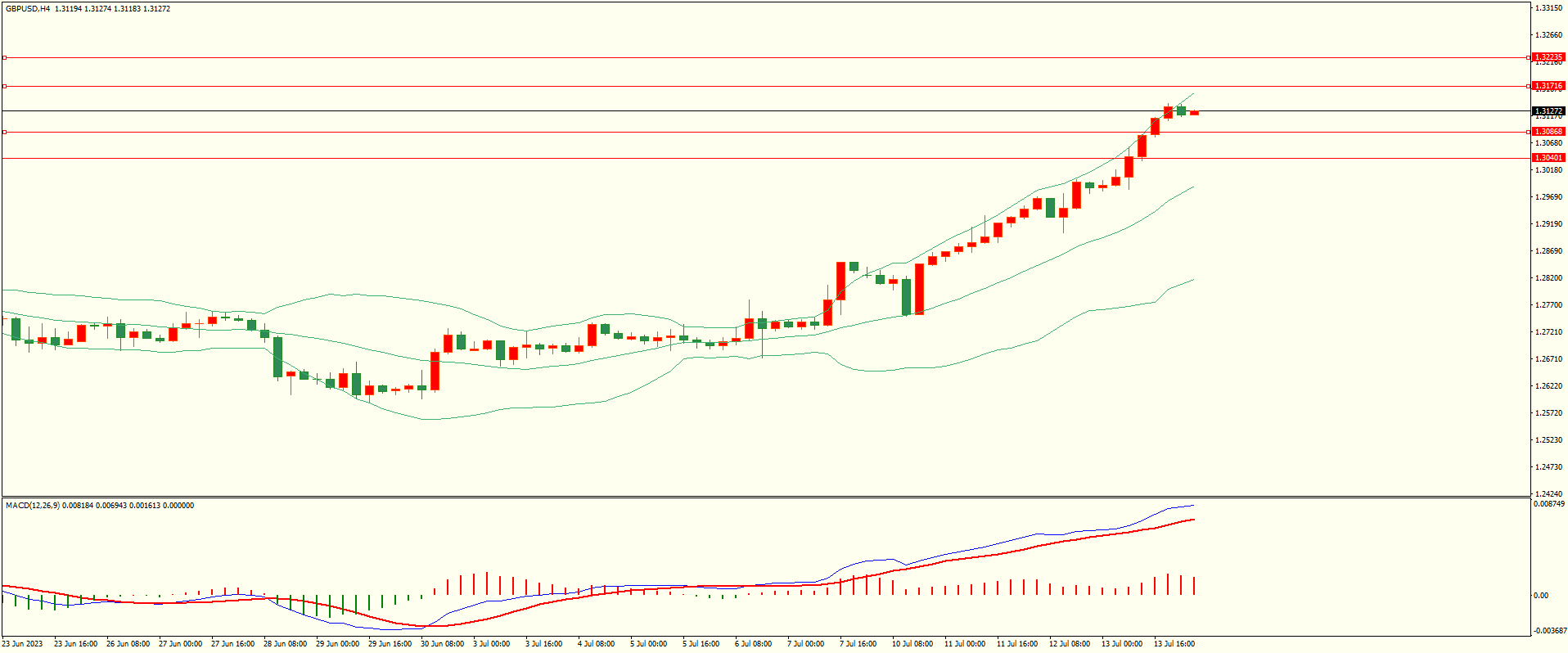Image resolution: width=1568 pixels, height=653 pixels.
Task: Click the 27 Jun 00:00 time label
Action: (x=180, y=644)
